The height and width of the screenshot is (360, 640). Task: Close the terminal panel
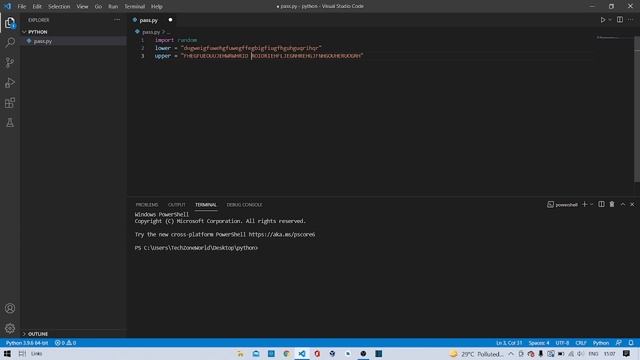pos(632,204)
